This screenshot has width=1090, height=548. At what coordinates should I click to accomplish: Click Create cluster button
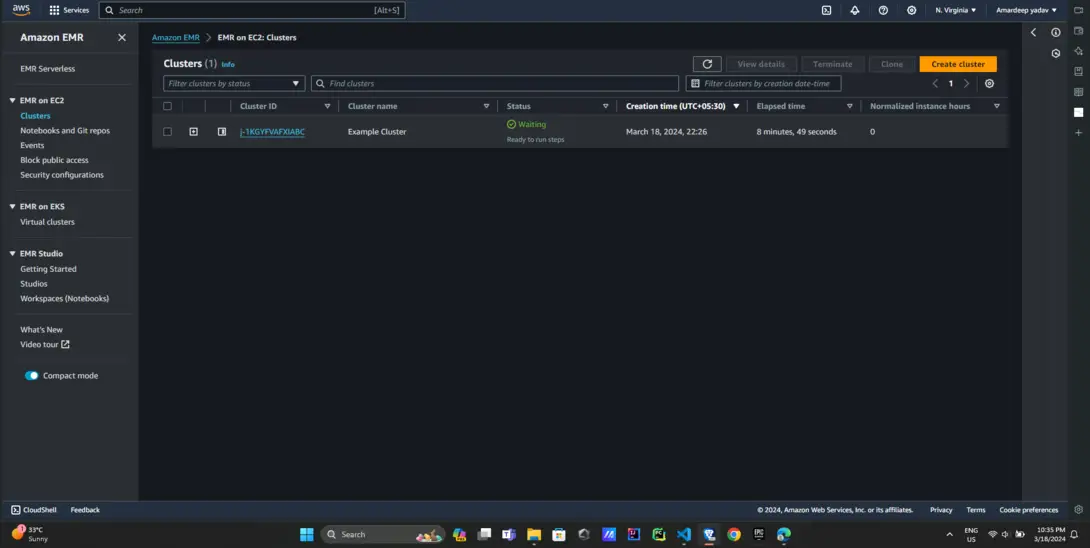click(x=958, y=64)
